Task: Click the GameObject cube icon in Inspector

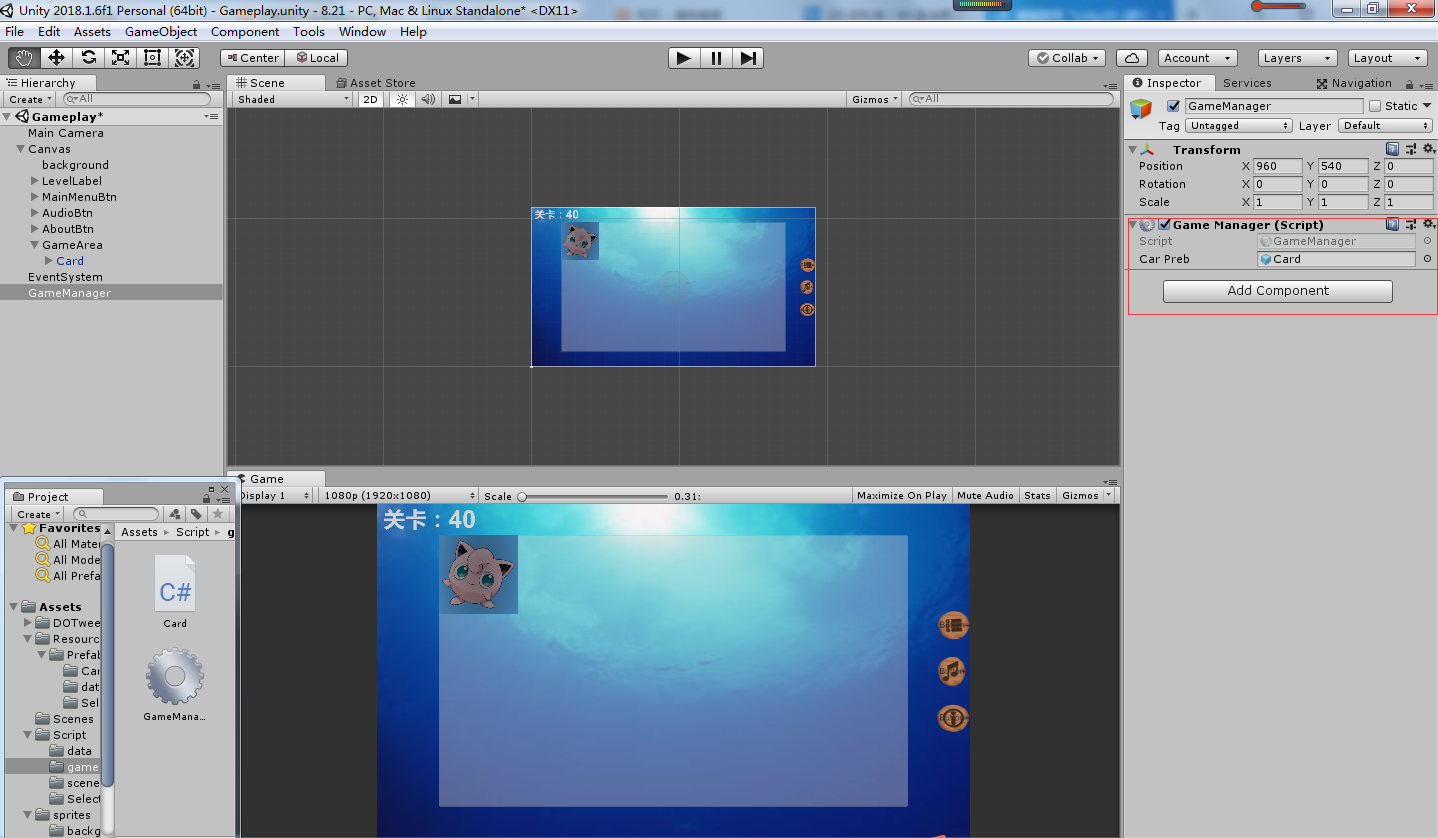Action: [1141, 109]
